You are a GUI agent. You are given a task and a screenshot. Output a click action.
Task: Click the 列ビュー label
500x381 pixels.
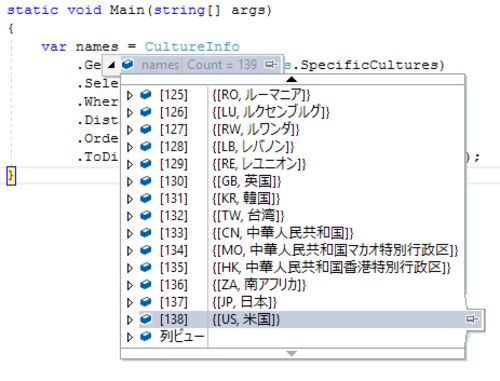pyautogui.click(x=182, y=336)
